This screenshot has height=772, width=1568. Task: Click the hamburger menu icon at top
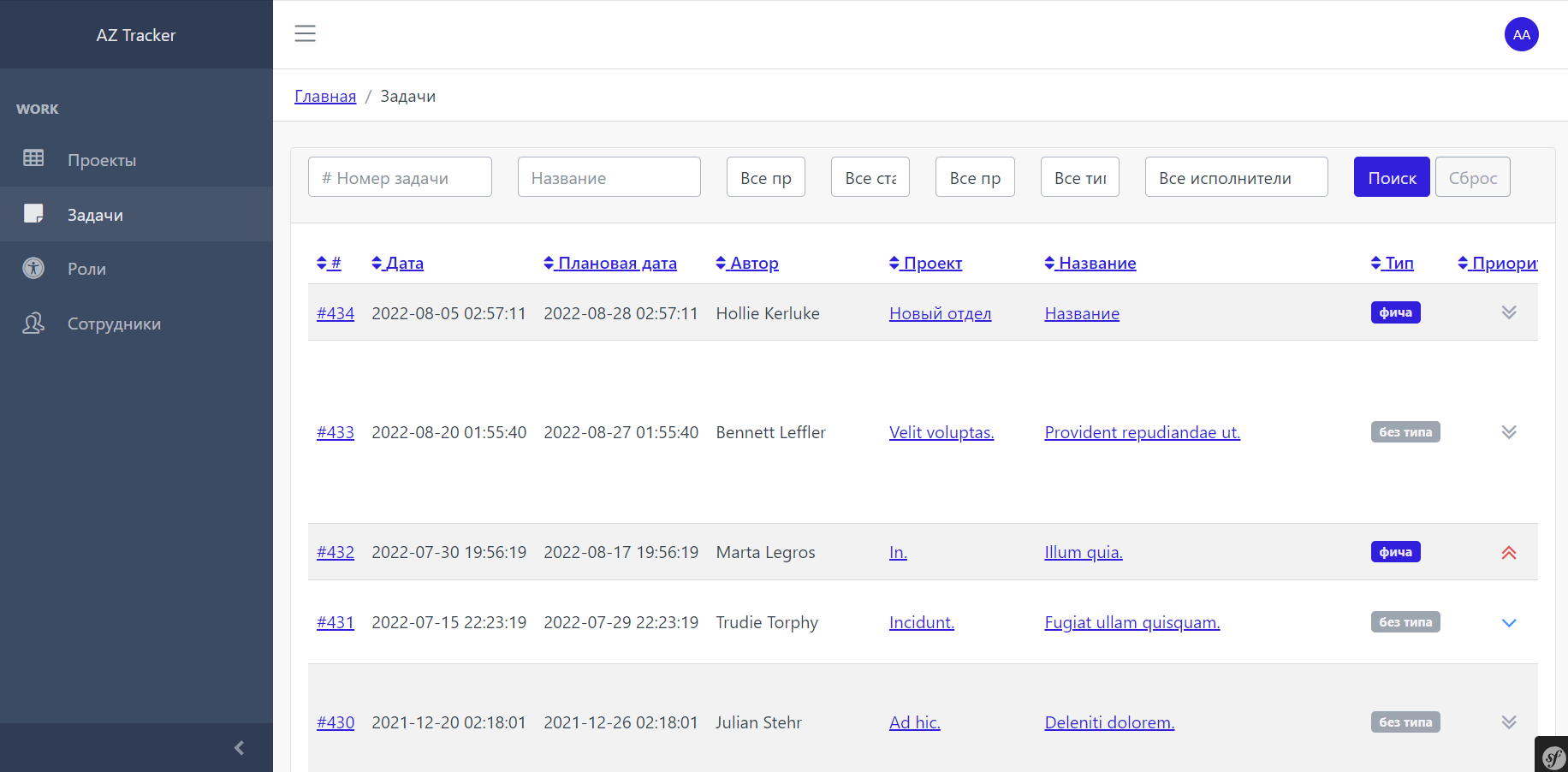(x=305, y=33)
